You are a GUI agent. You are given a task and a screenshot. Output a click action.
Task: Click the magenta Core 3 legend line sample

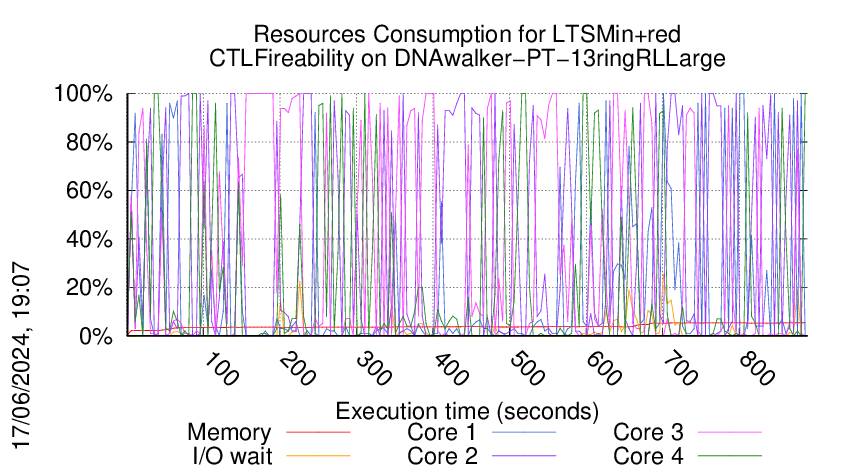(730, 432)
